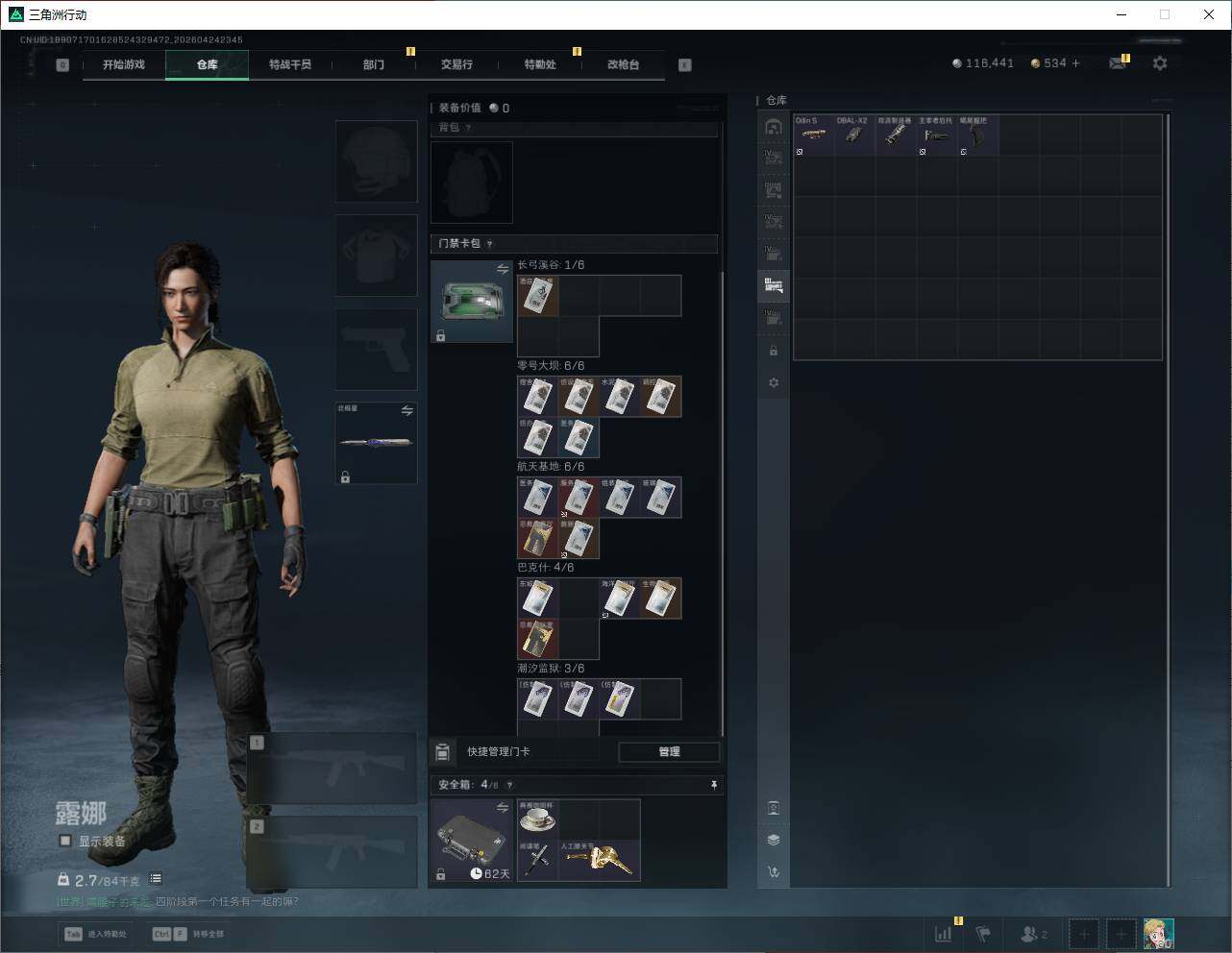The image size is (1232, 953).
Task: Select the first 潮汐监狱 access card
Action: click(538, 699)
